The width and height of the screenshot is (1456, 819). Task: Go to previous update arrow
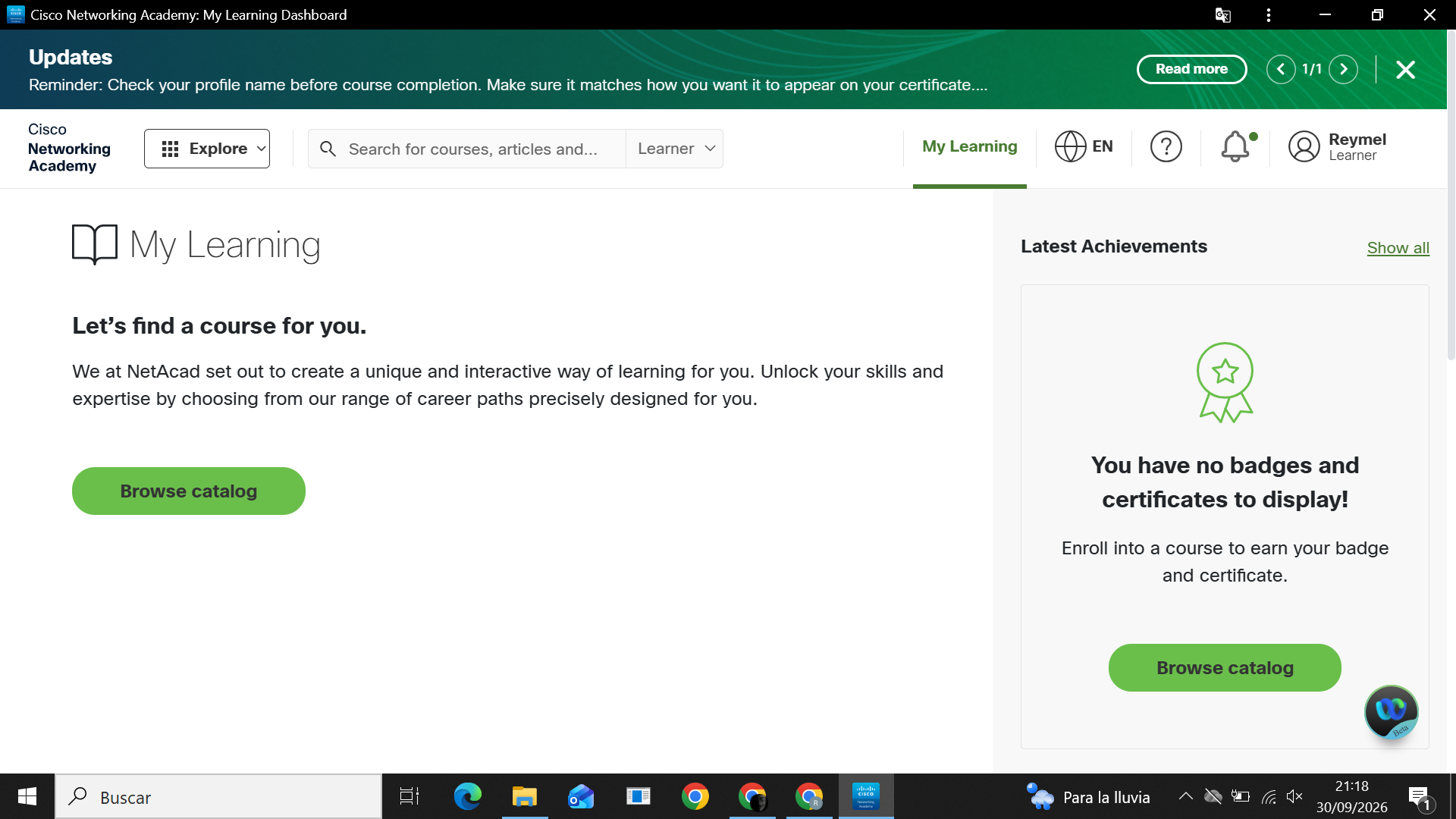pyautogui.click(x=1281, y=69)
